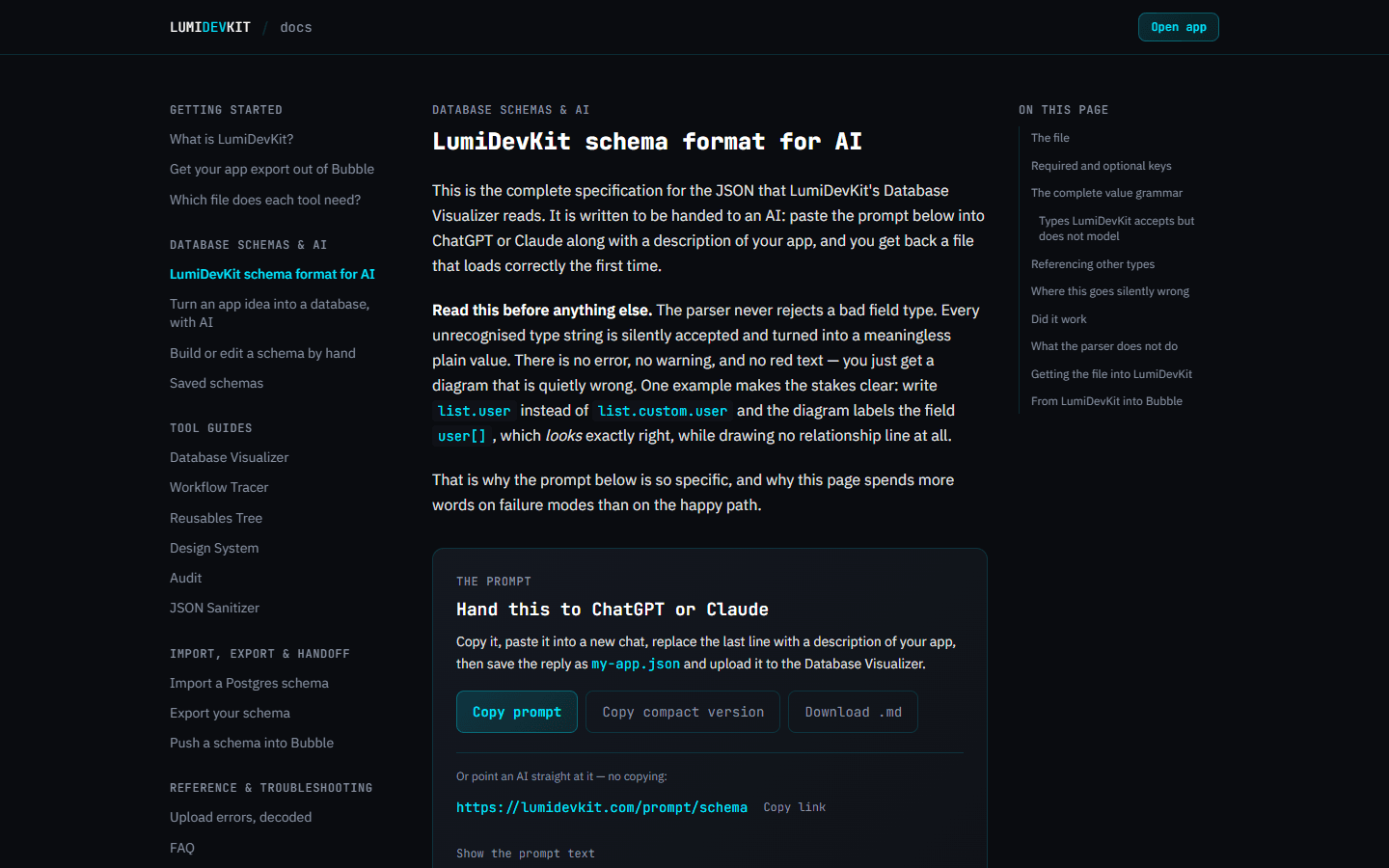Open the docs breadcrumb link
Screen dimensions: 1389x868
(296, 27)
